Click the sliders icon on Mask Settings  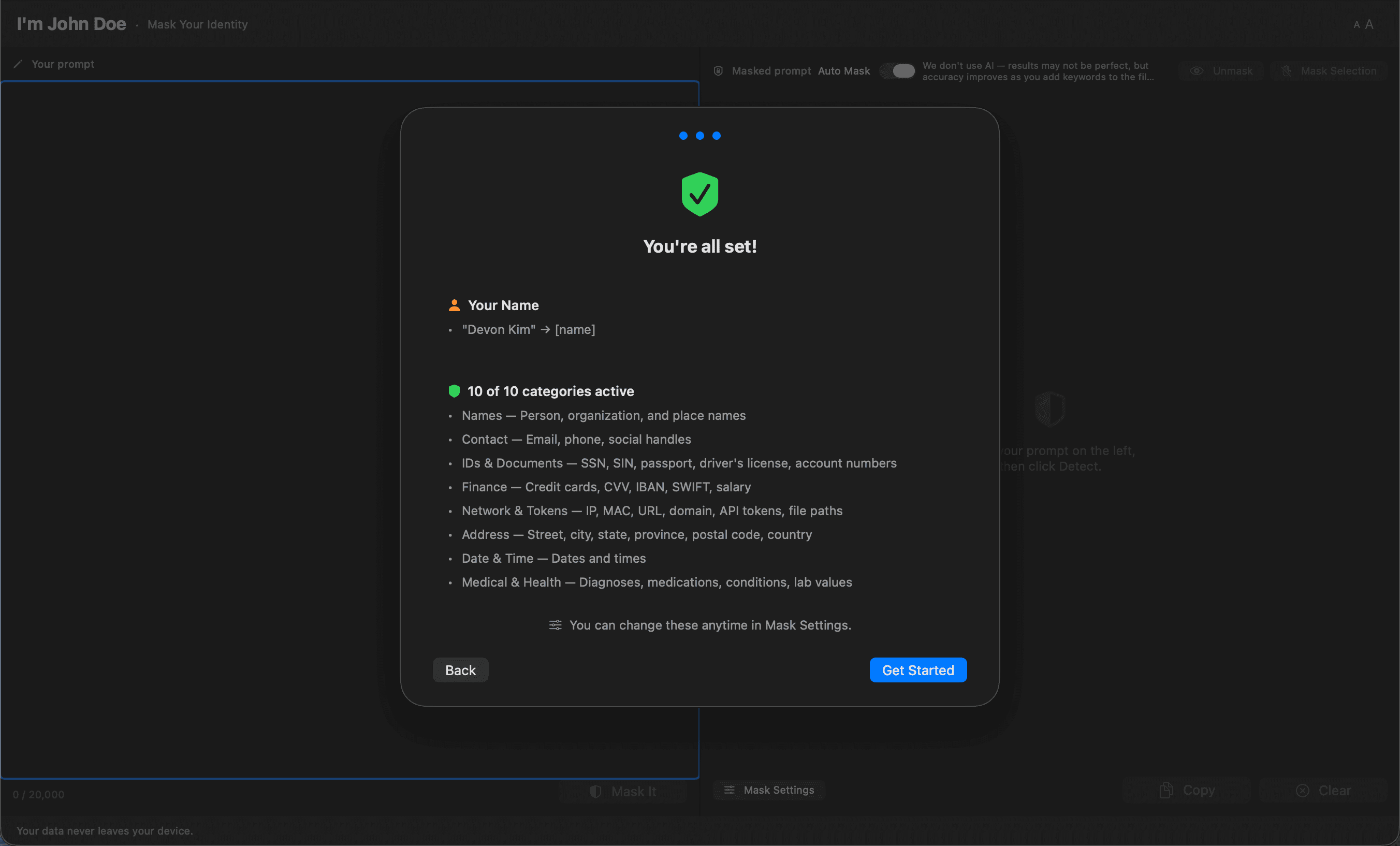(730, 790)
